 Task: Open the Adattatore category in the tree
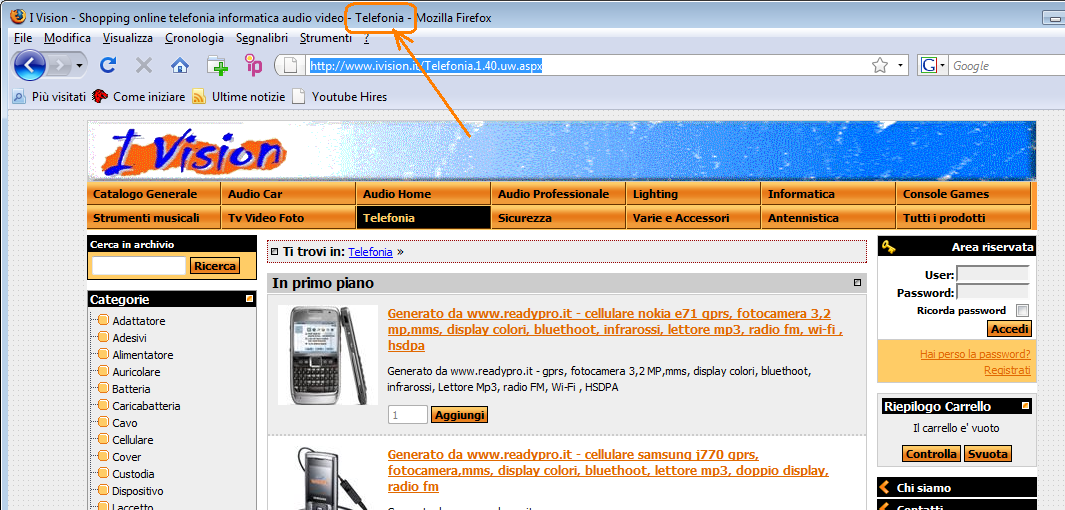pyautogui.click(x=139, y=321)
